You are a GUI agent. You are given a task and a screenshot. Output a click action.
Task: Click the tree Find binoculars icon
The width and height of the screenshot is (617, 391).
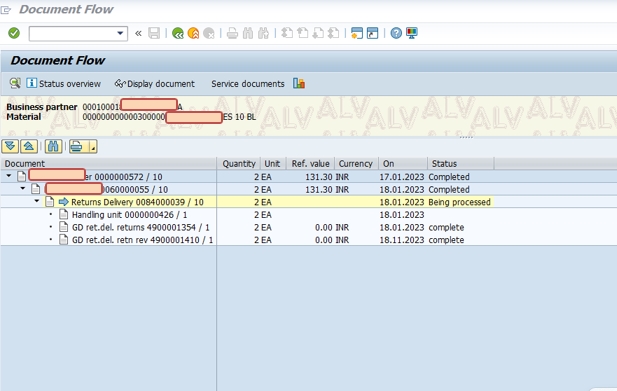(53, 147)
